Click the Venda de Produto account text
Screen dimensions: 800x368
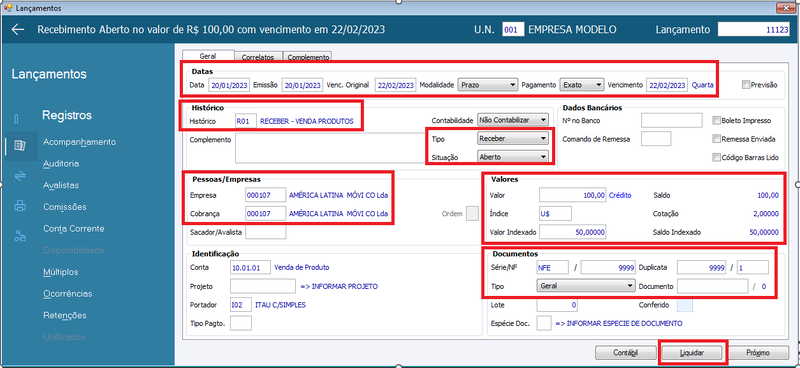[x=302, y=267]
